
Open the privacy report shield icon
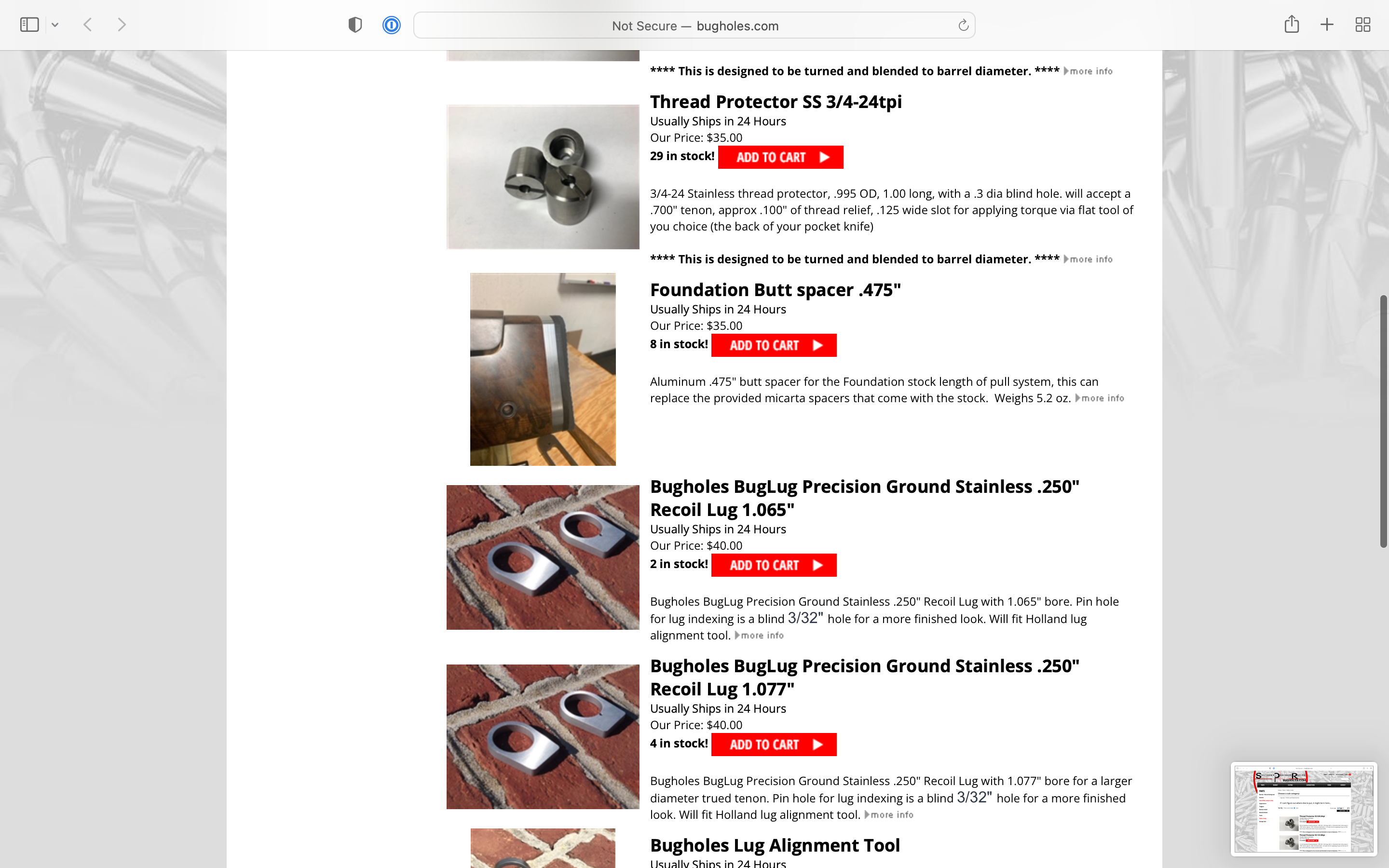click(x=355, y=25)
